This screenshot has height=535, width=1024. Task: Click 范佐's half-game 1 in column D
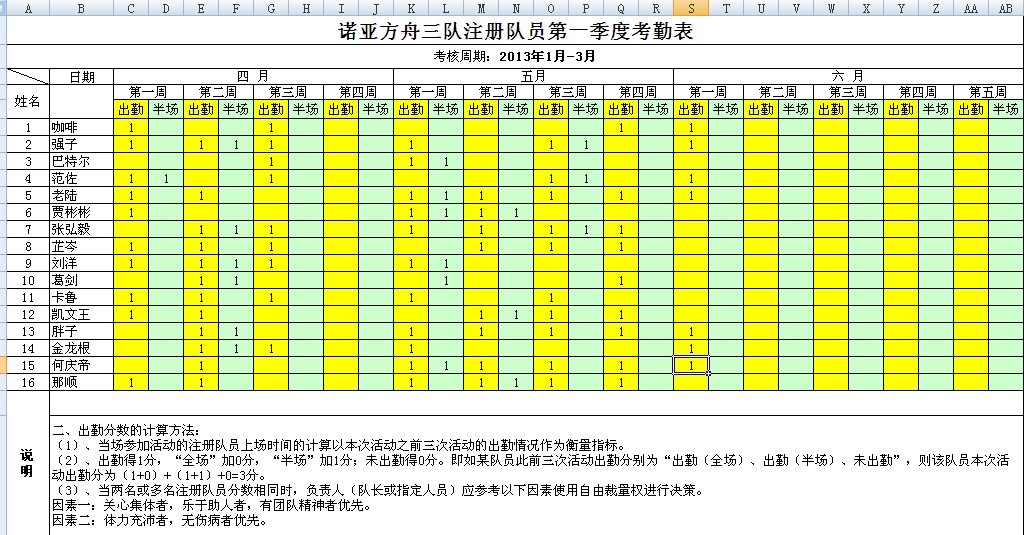(166, 178)
